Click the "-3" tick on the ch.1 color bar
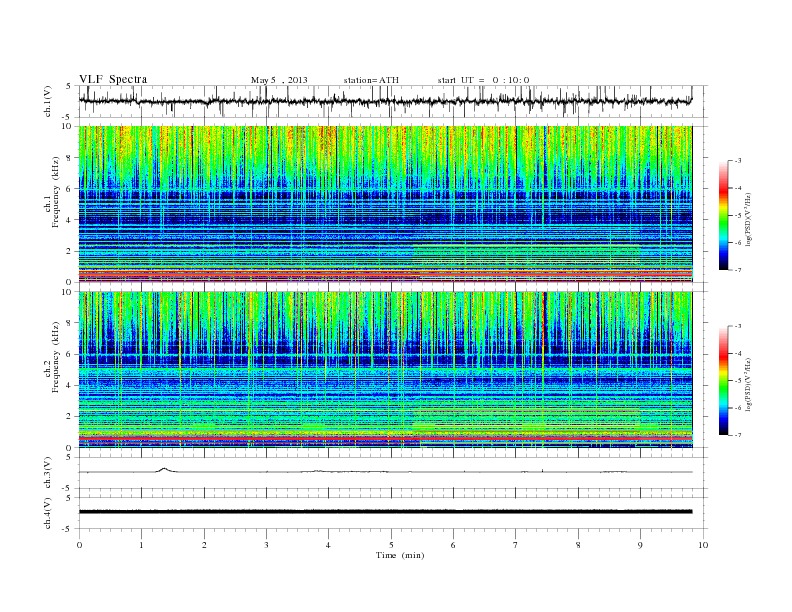The height and width of the screenshot is (612, 792). click(x=738, y=161)
